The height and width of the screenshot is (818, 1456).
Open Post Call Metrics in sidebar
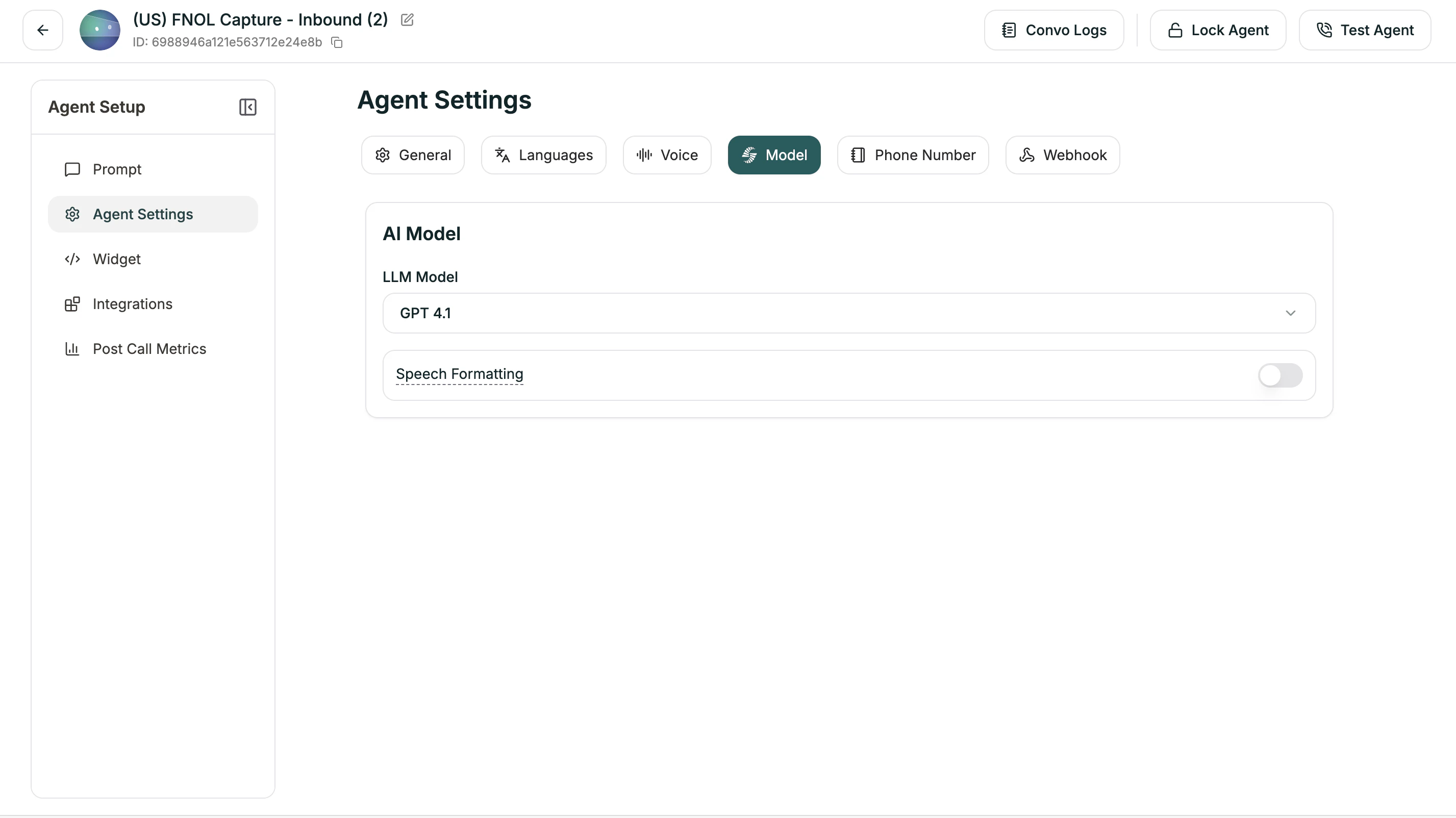click(x=149, y=348)
